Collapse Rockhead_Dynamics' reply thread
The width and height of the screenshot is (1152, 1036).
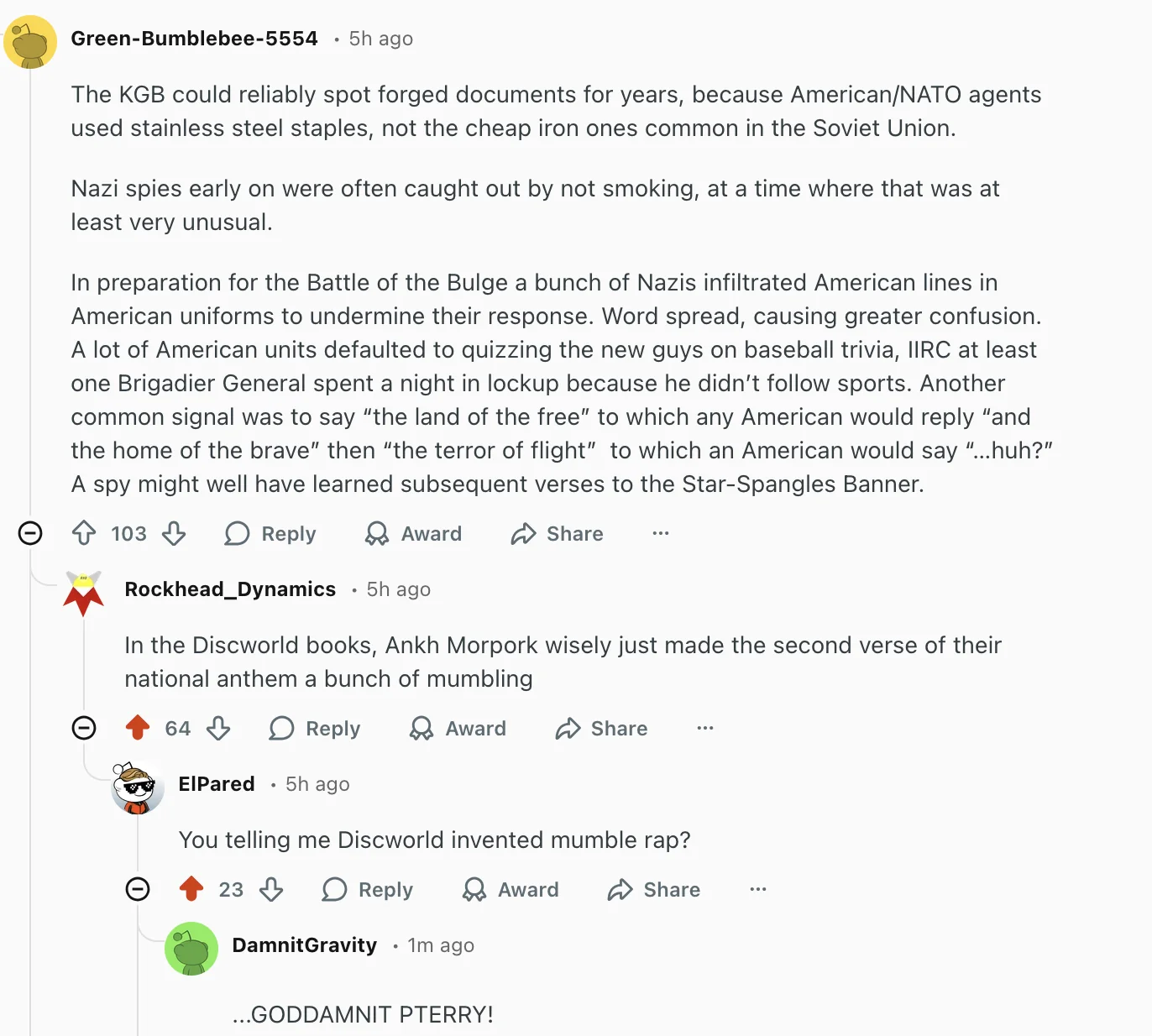(x=84, y=728)
